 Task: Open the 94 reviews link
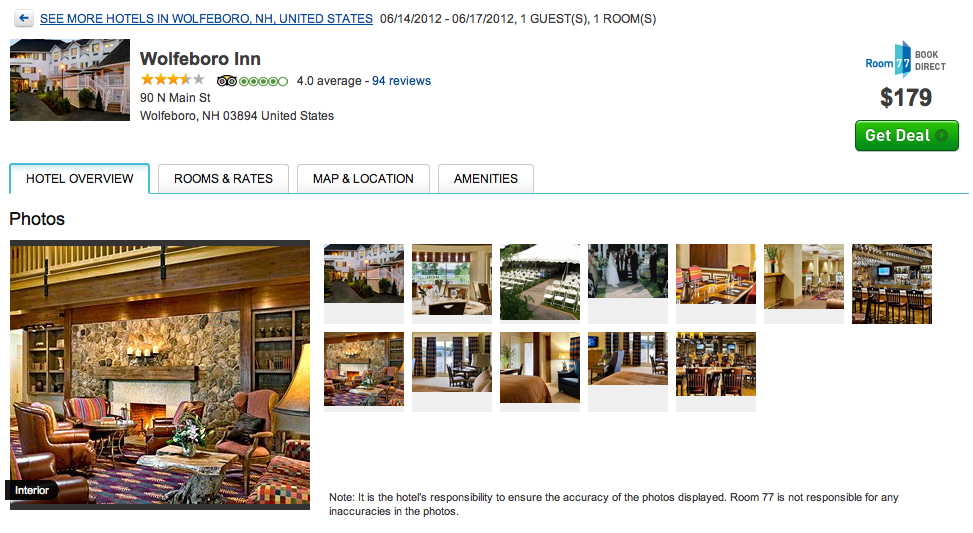pos(401,81)
